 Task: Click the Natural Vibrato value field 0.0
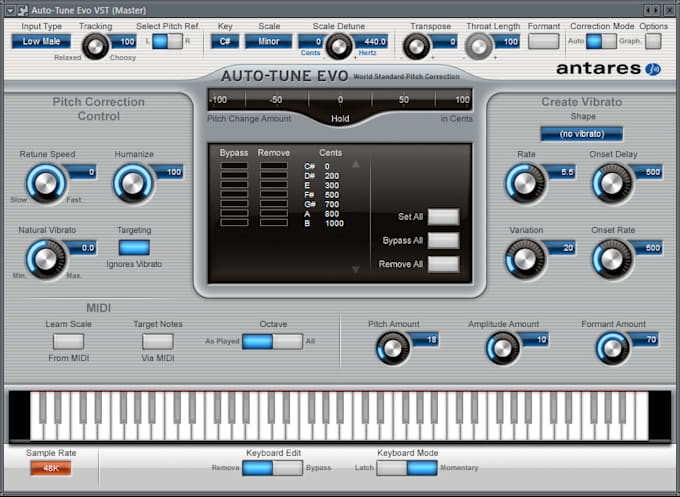click(82, 248)
